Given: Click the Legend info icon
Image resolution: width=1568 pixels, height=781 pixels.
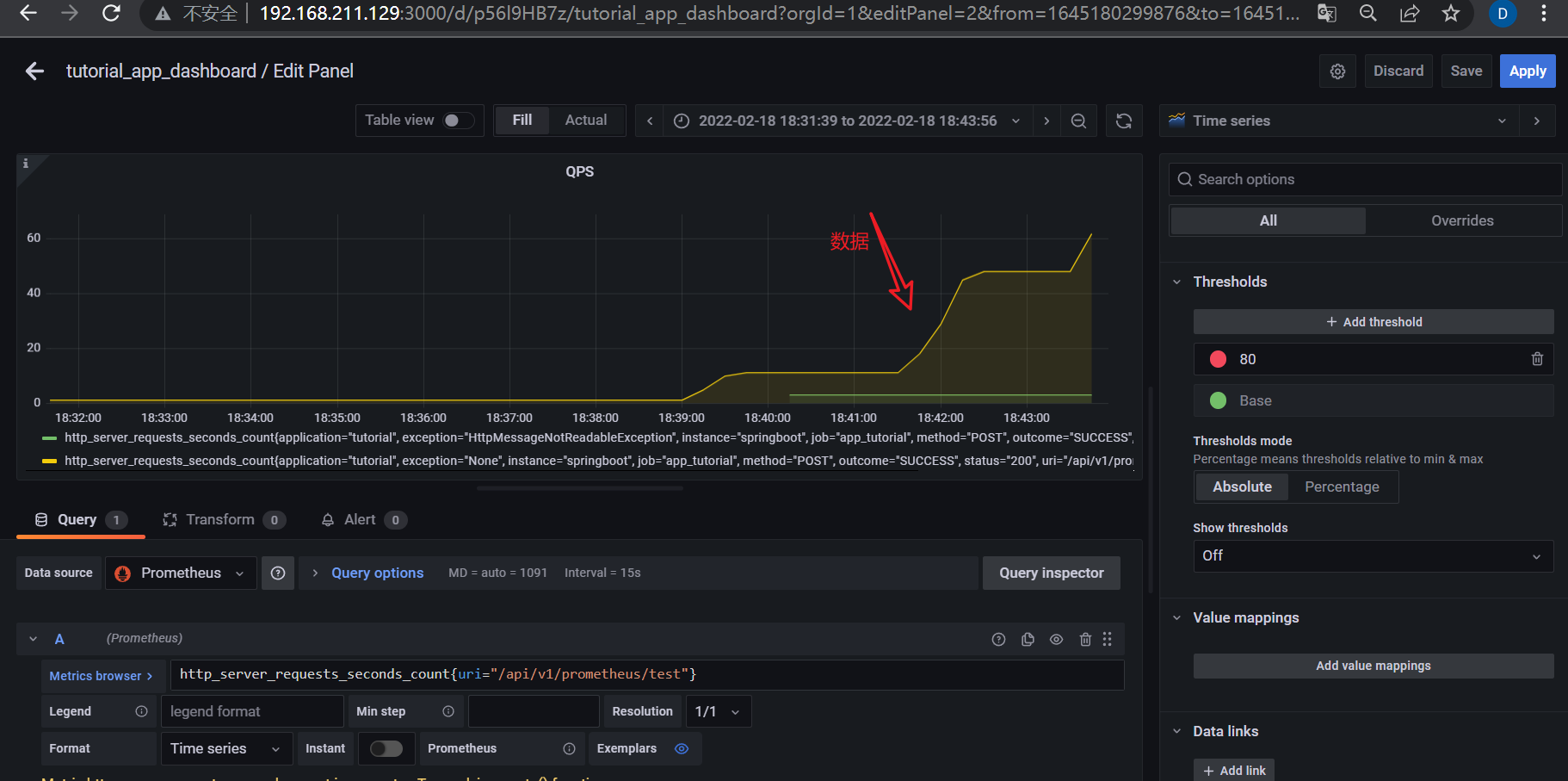Looking at the screenshot, I should coord(141,711).
